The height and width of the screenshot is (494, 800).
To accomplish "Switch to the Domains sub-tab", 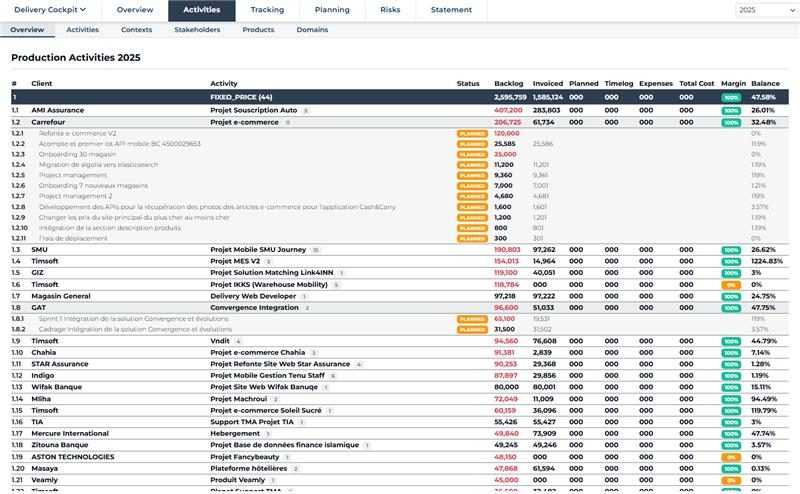I will pyautogui.click(x=312, y=30).
